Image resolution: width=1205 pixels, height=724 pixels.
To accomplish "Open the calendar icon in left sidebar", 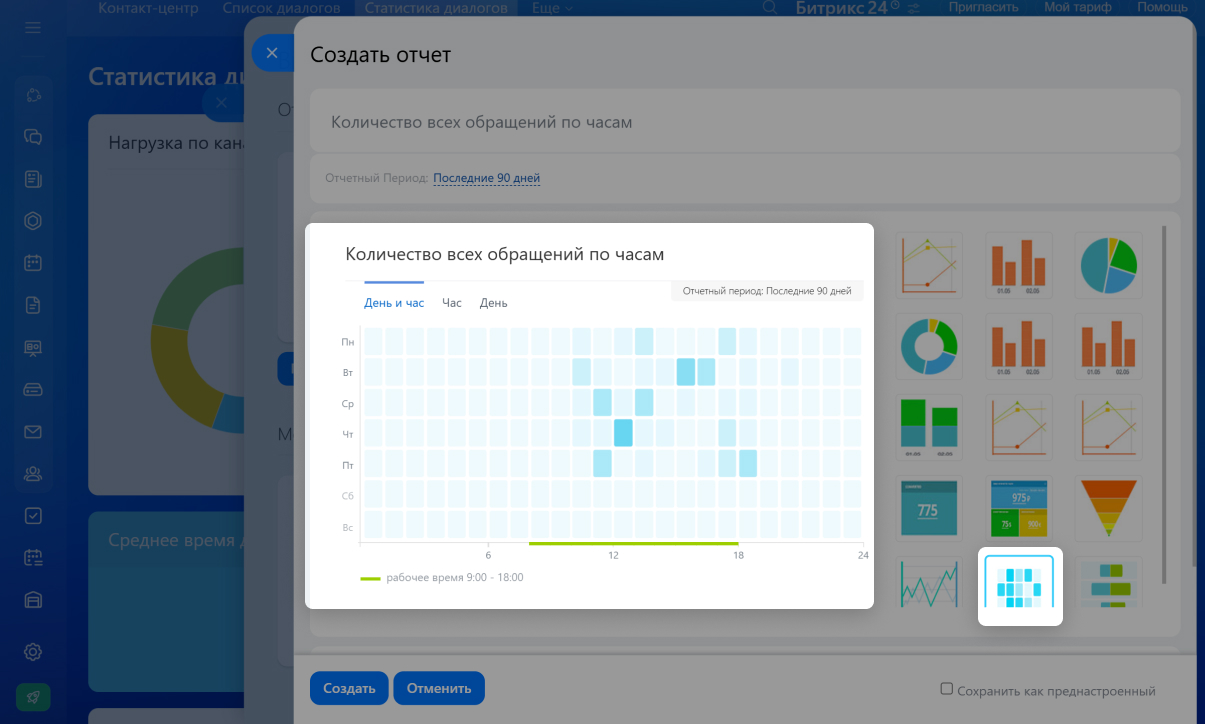I will point(33,264).
